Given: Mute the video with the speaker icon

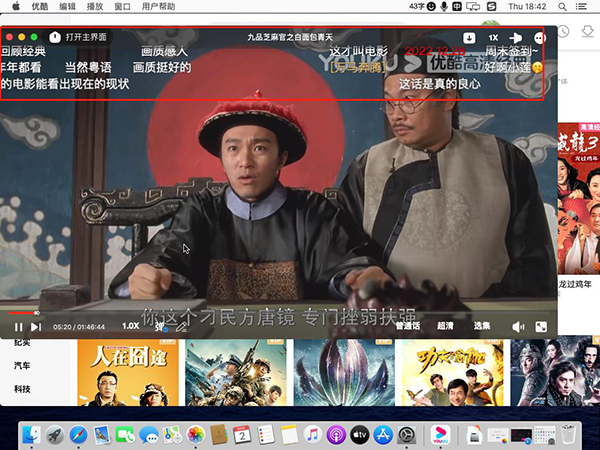Looking at the screenshot, I should pos(518,326).
